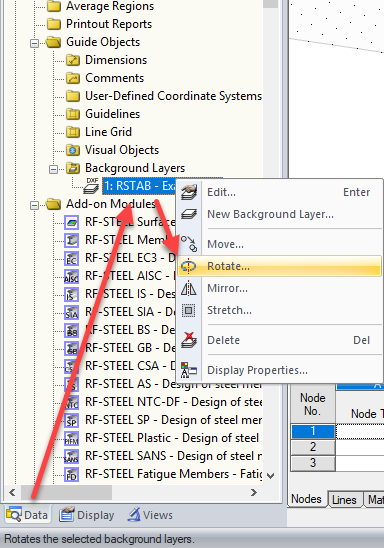Viewport: 384px width, 548px height.
Task: Click the RF-STEEL NTC-DF module icon
Action: click(x=72, y=402)
